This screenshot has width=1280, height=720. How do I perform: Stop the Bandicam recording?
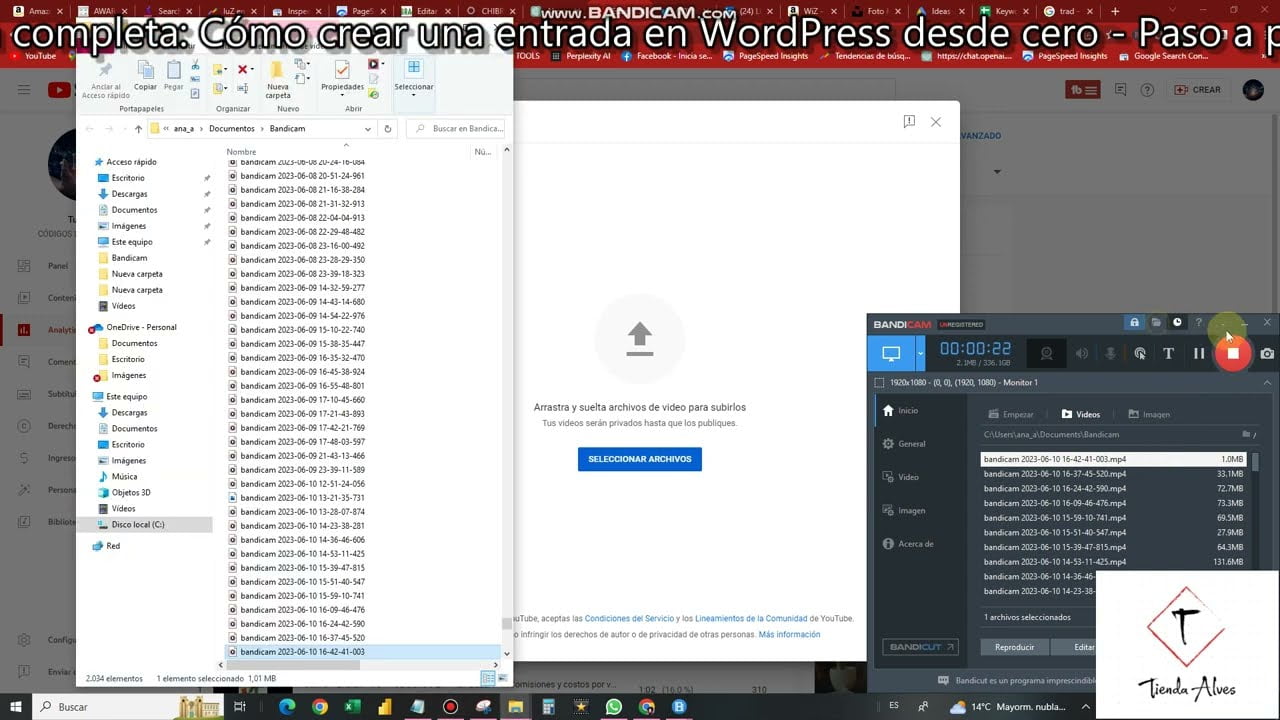[1233, 353]
